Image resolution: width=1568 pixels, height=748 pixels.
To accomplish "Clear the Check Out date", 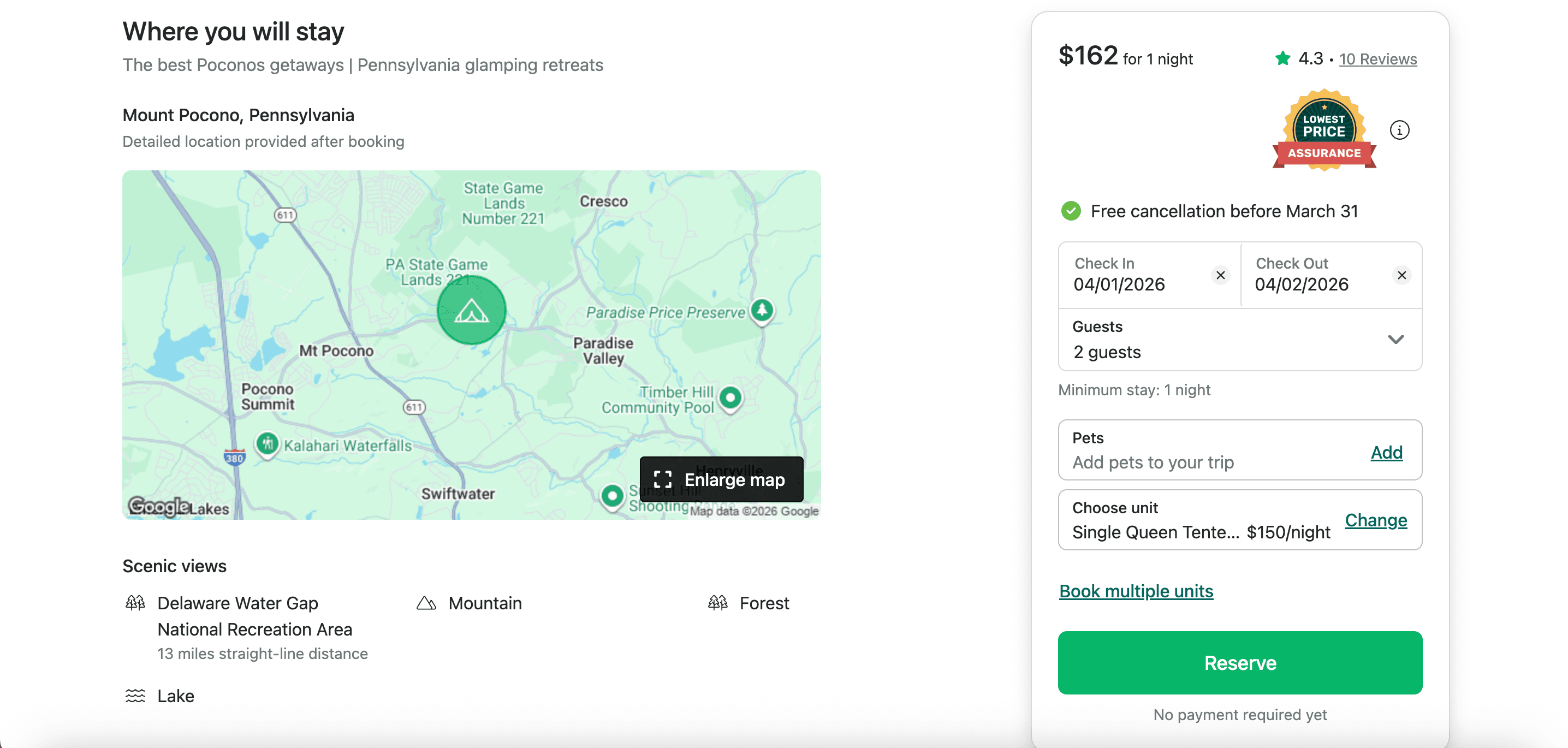I will (x=1401, y=275).
